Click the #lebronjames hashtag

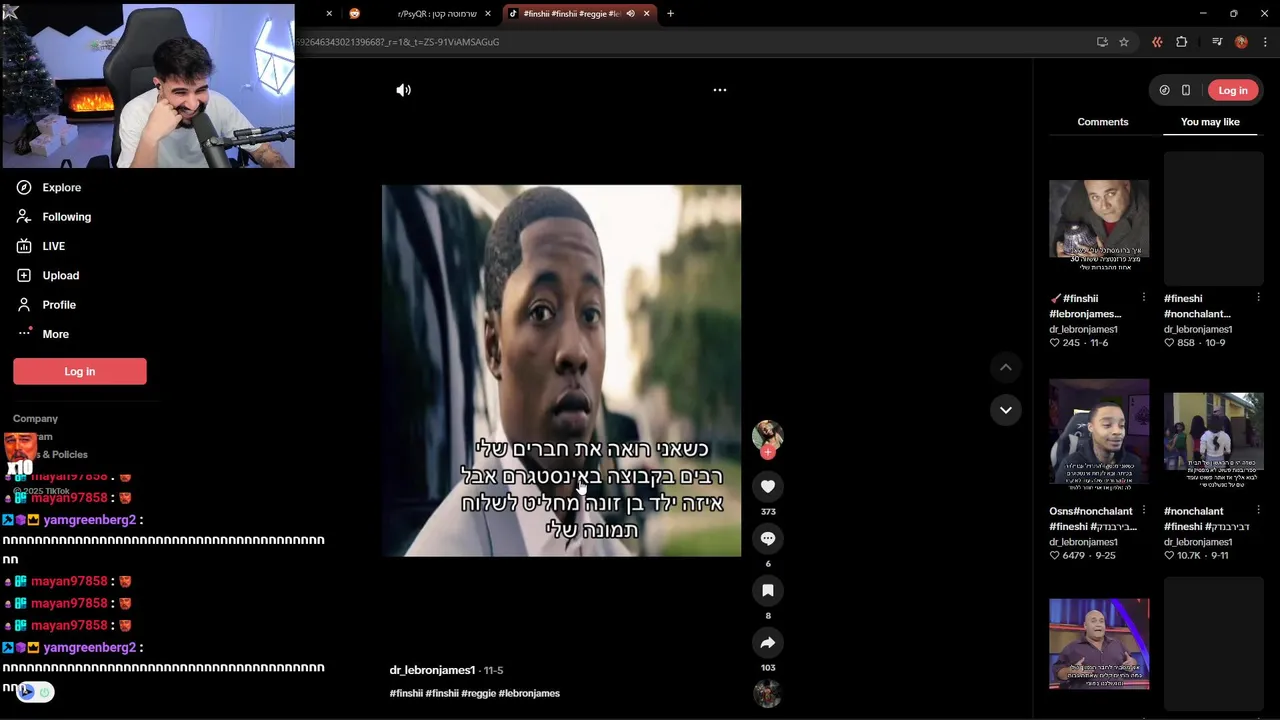click(529, 693)
